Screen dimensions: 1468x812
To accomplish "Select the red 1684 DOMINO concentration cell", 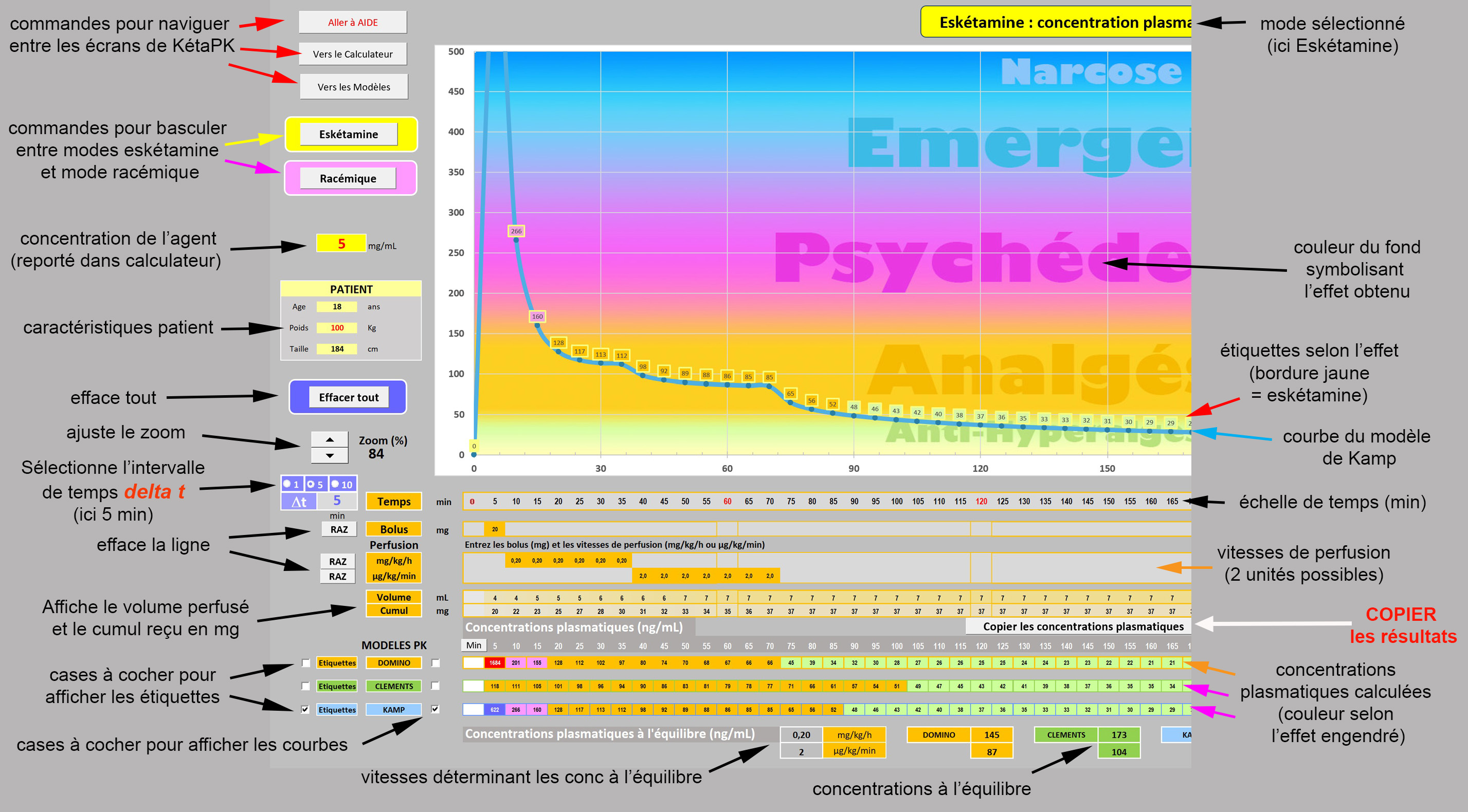I will (495, 663).
